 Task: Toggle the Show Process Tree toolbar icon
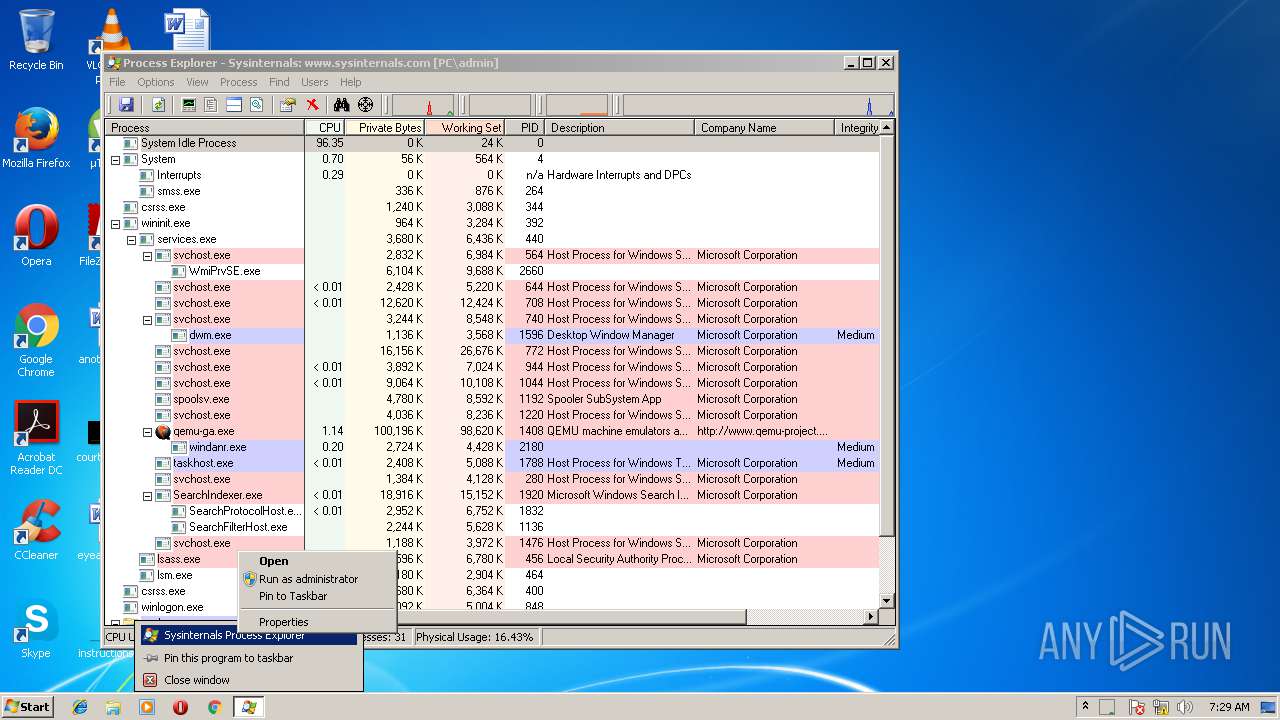[211, 105]
